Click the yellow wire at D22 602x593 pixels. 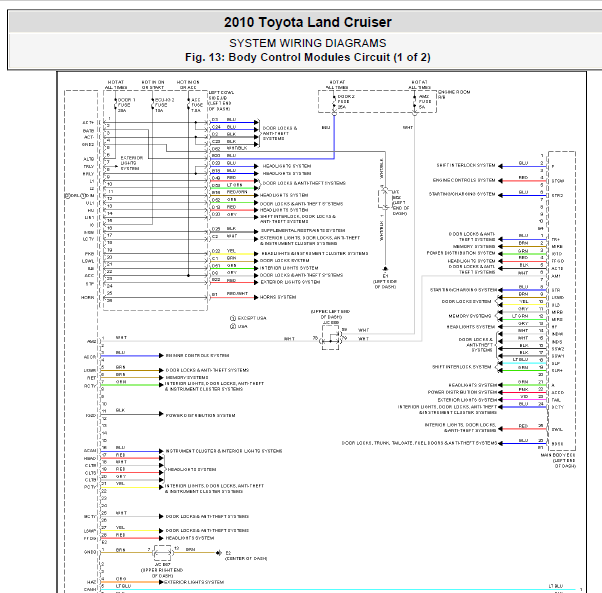coord(232,254)
